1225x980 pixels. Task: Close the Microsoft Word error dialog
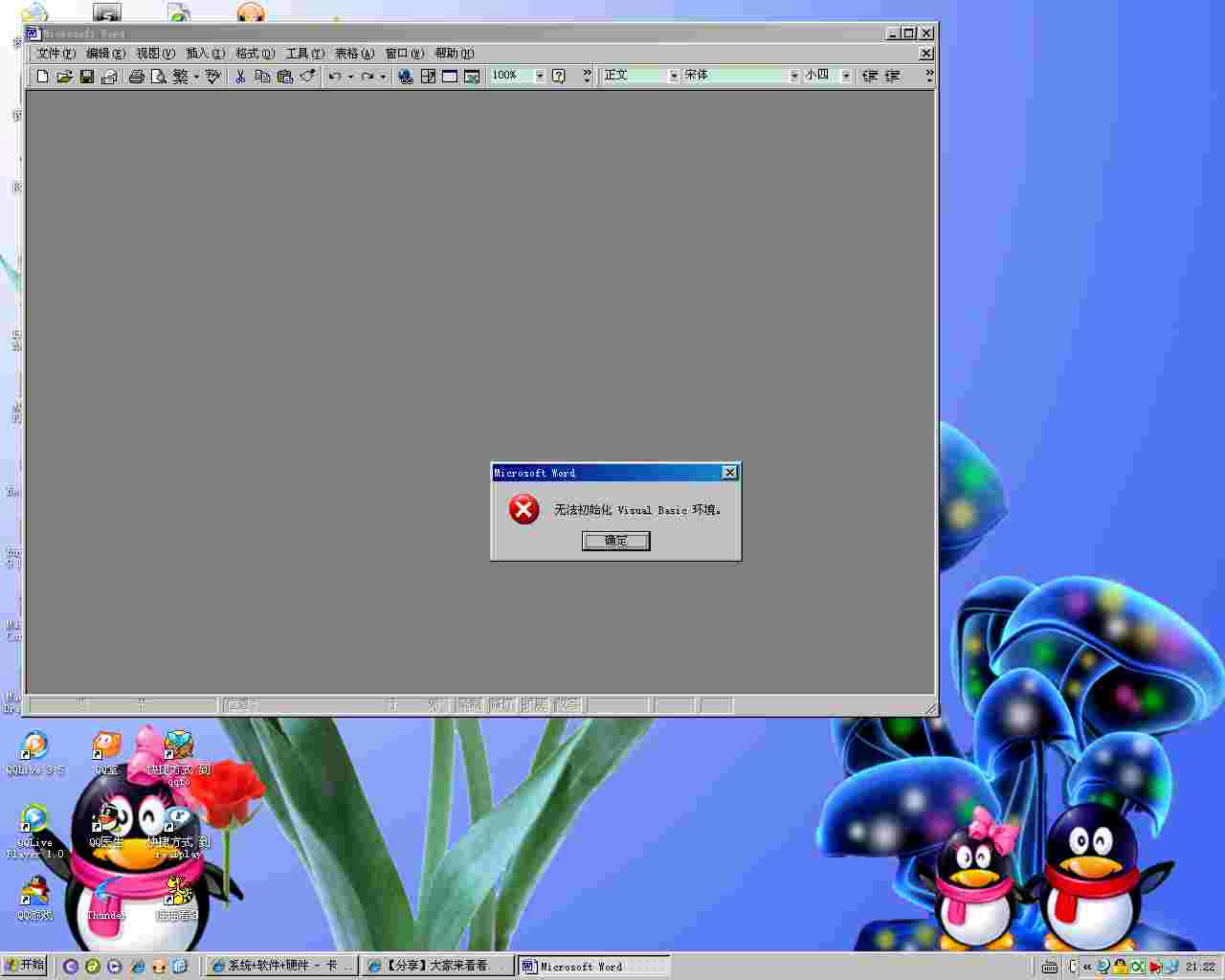tap(729, 473)
